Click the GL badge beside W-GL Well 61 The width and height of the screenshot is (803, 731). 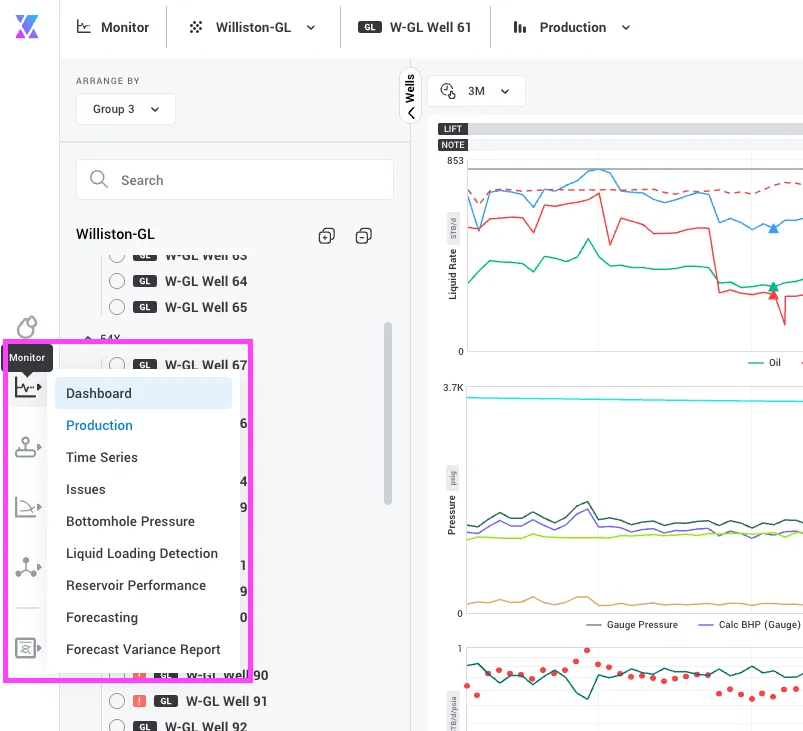(x=370, y=27)
